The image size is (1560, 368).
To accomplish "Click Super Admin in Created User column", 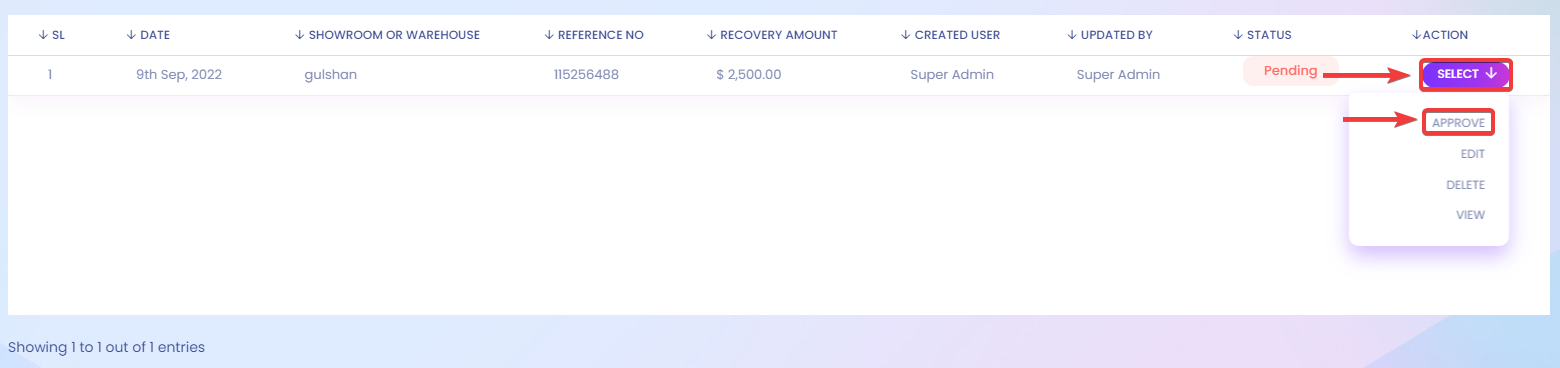I will click(952, 75).
